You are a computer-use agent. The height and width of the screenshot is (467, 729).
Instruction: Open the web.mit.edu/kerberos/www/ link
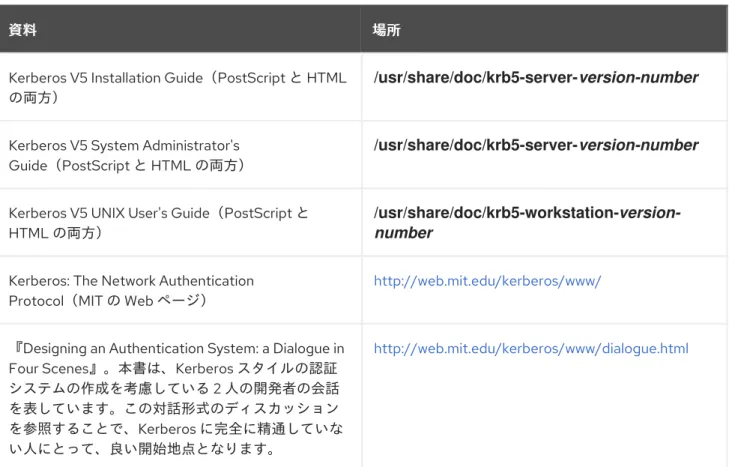[x=487, y=281]
